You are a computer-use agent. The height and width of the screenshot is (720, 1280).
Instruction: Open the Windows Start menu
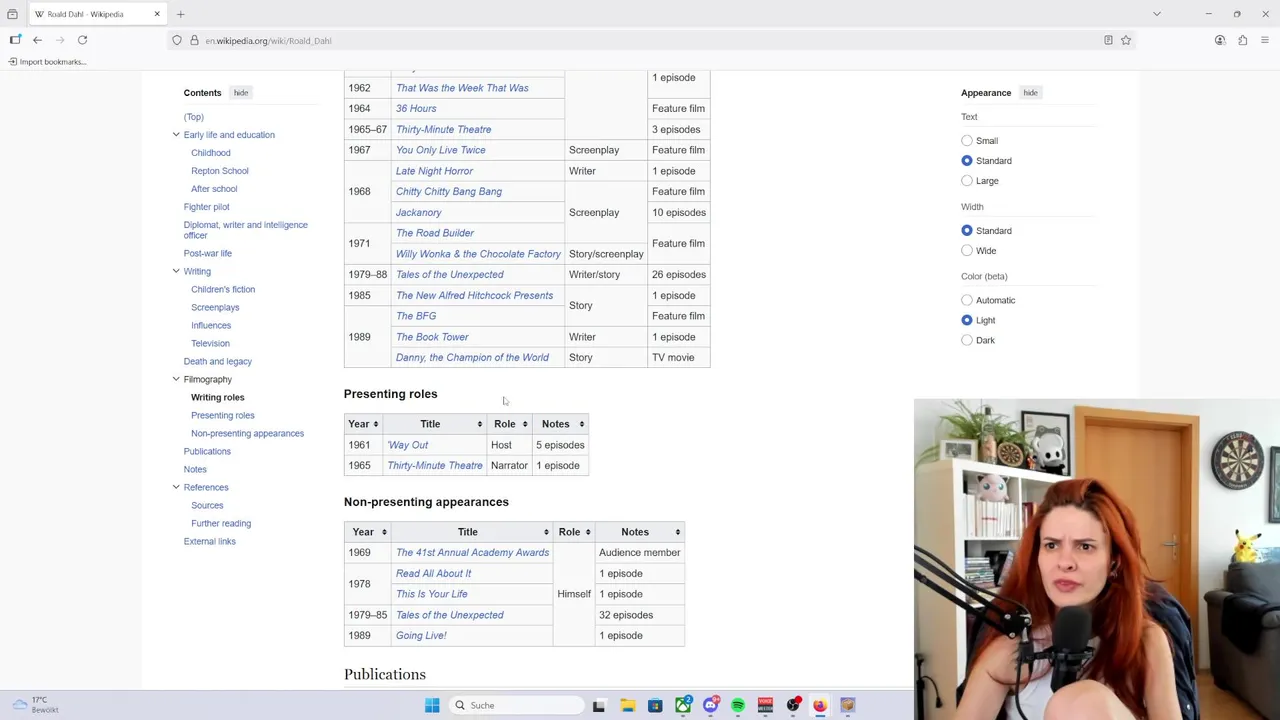[x=432, y=705]
